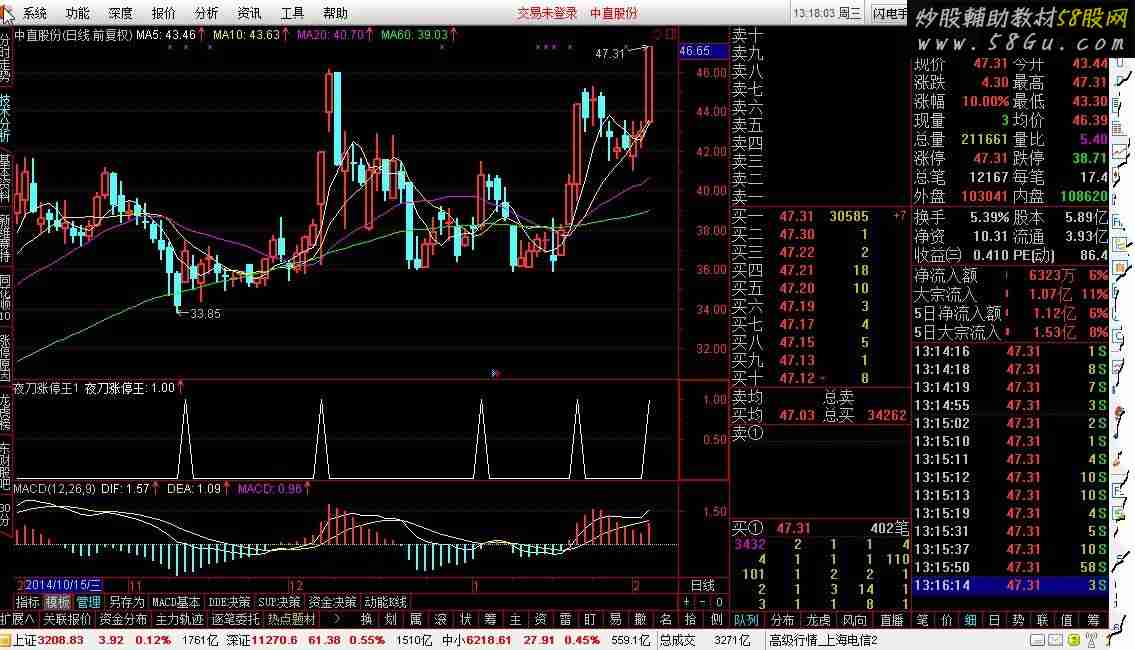Open the 主力轨迹 tab
This screenshot has width=1135, height=650.
pyautogui.click(x=180, y=620)
